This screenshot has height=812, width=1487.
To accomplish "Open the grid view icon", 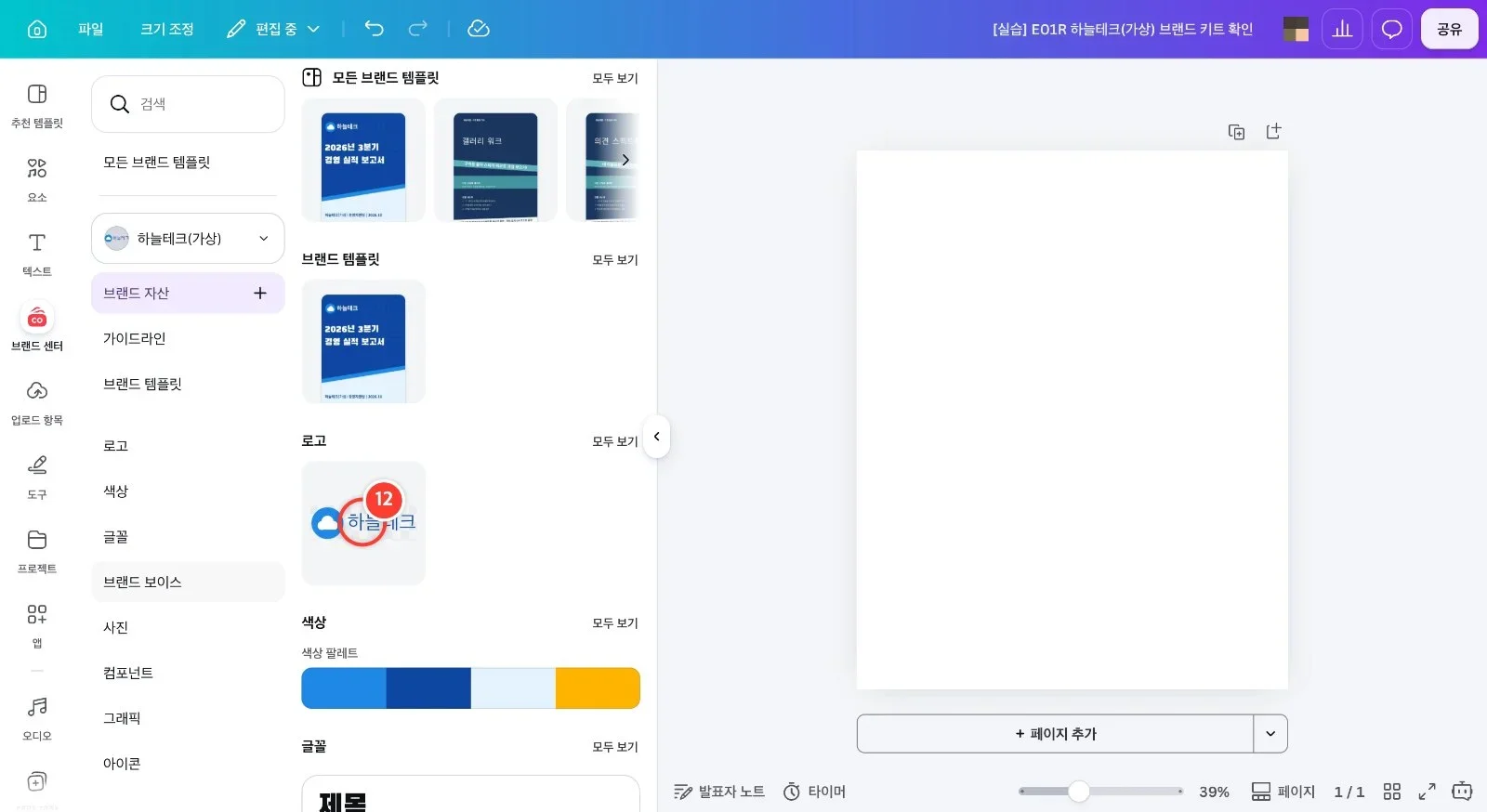I will point(1391,792).
